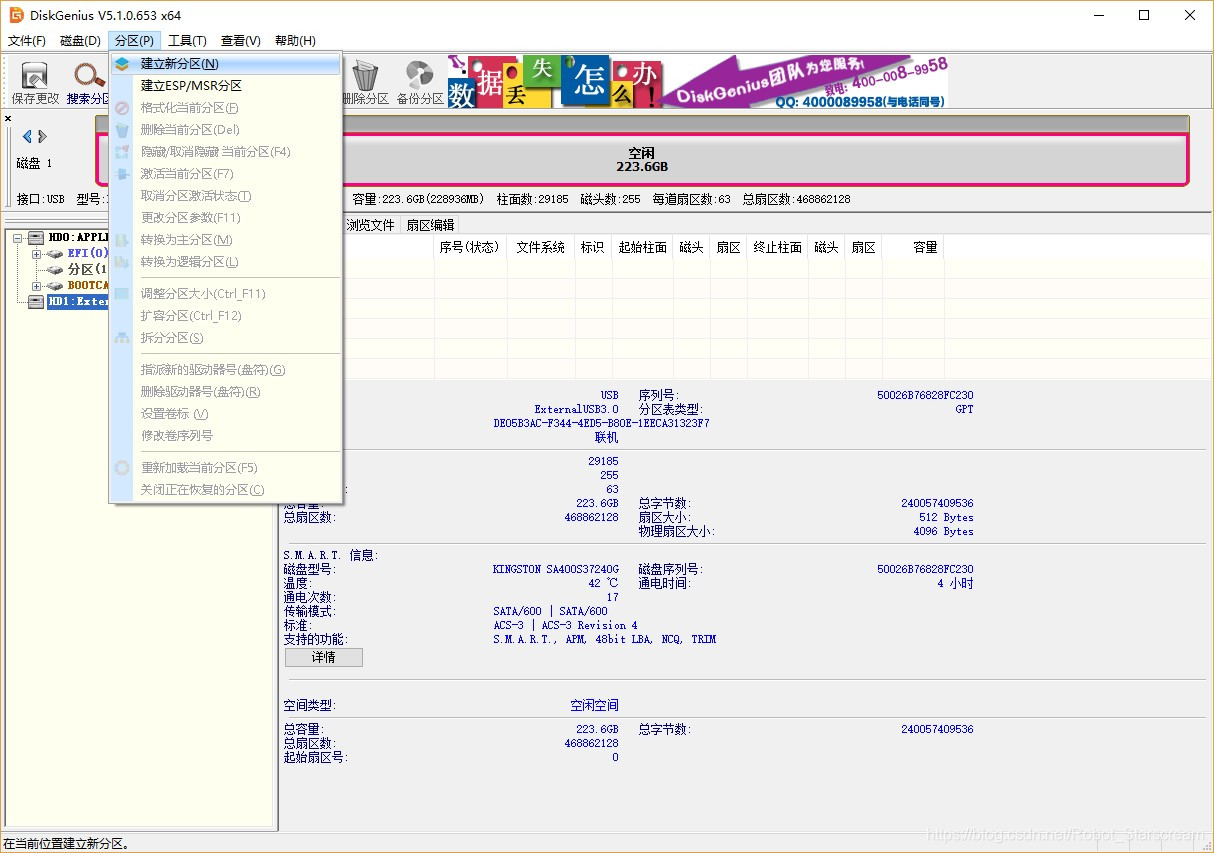Click 指派新的驱动器号(盘符)(G) menu entry
Image resolution: width=1214 pixels, height=853 pixels.
226,370
